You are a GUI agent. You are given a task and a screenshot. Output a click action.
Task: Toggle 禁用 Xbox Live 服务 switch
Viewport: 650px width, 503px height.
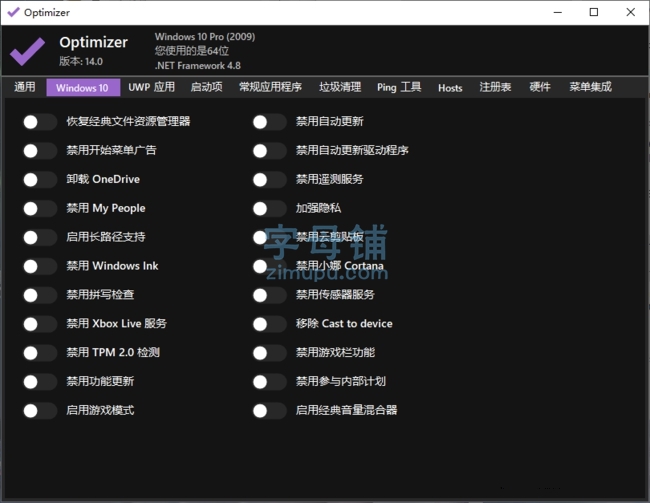40,324
